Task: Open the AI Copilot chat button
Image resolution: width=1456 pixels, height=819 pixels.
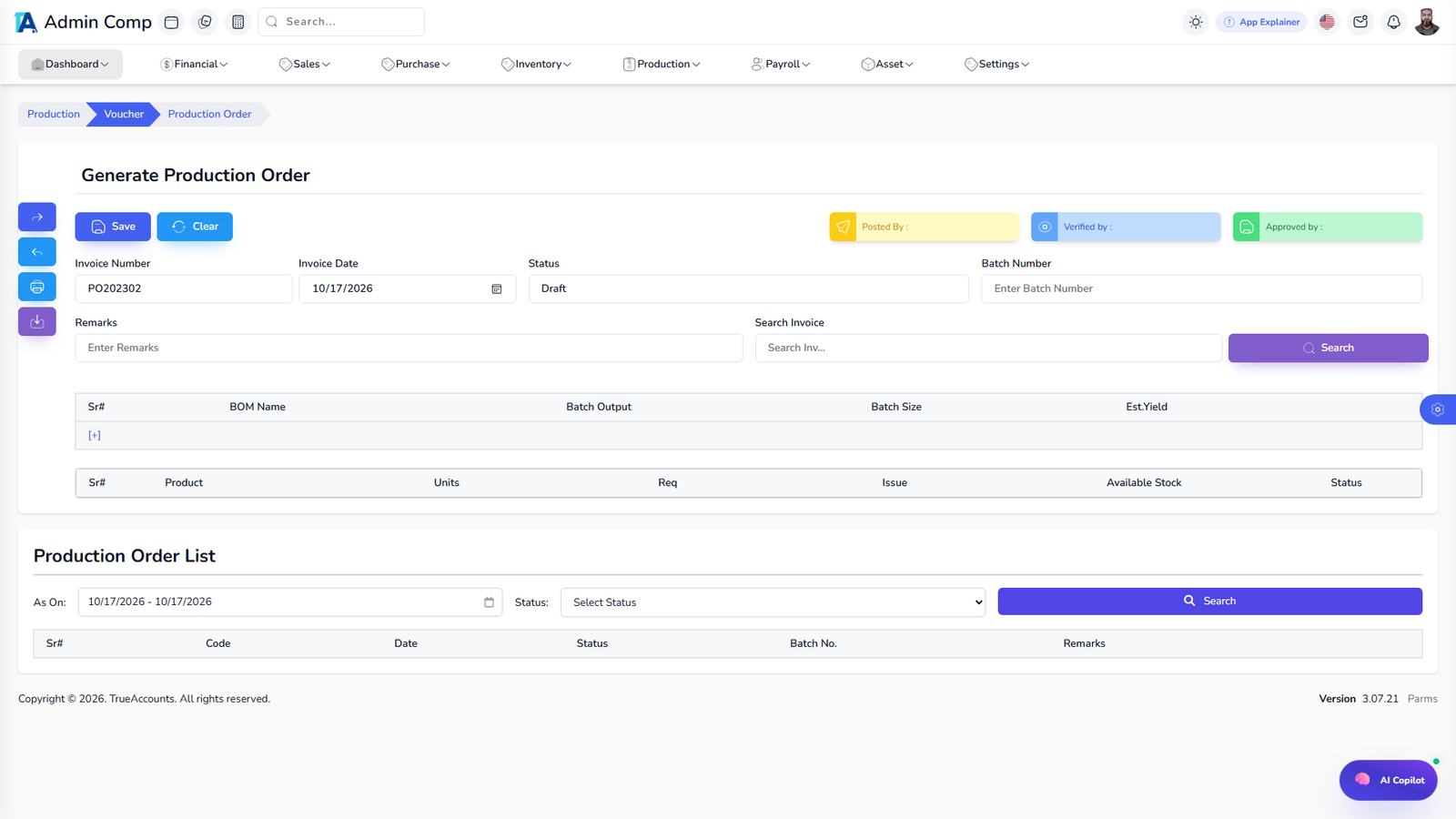Action: 1388,780
